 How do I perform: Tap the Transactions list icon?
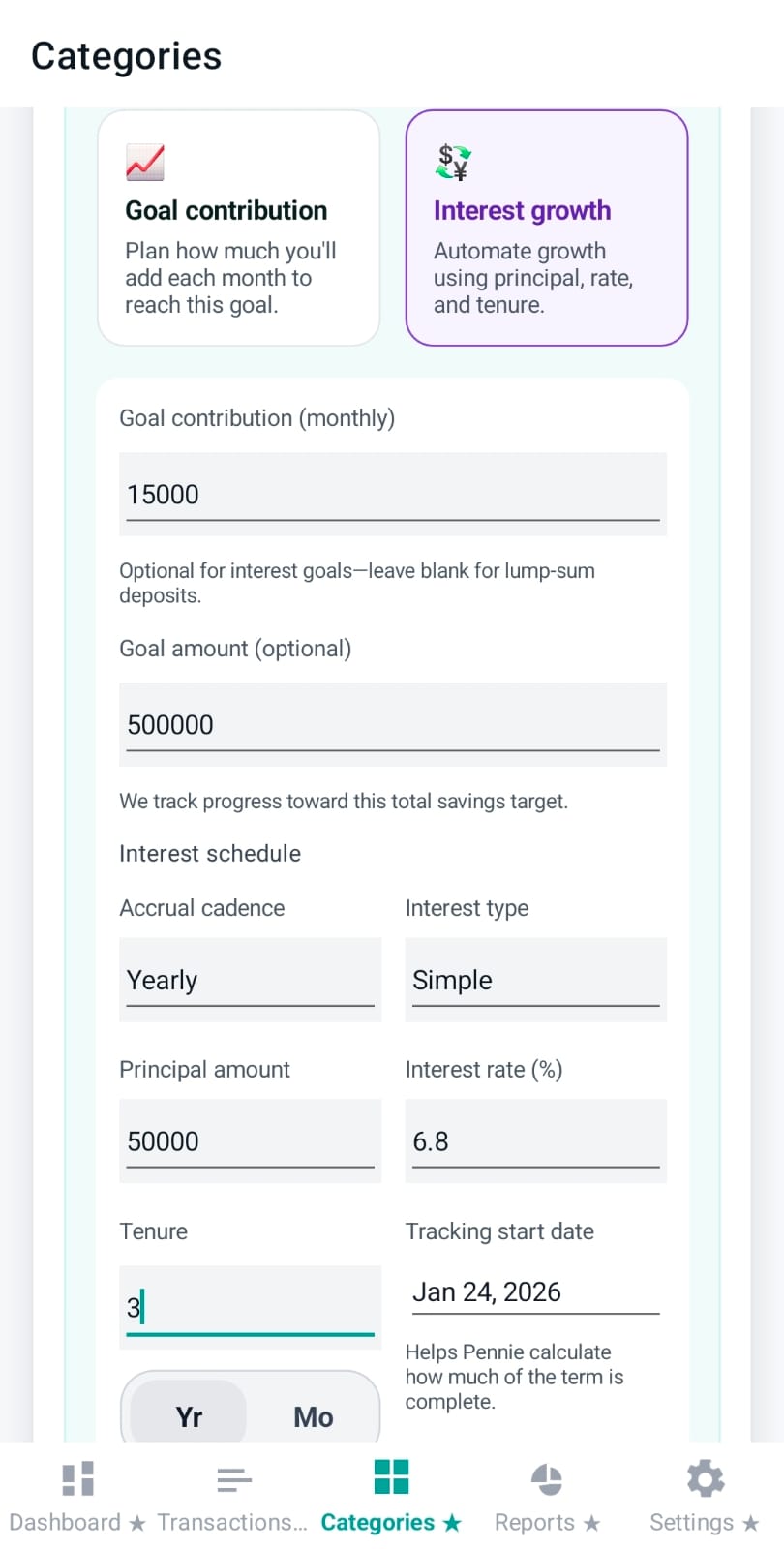(233, 1476)
